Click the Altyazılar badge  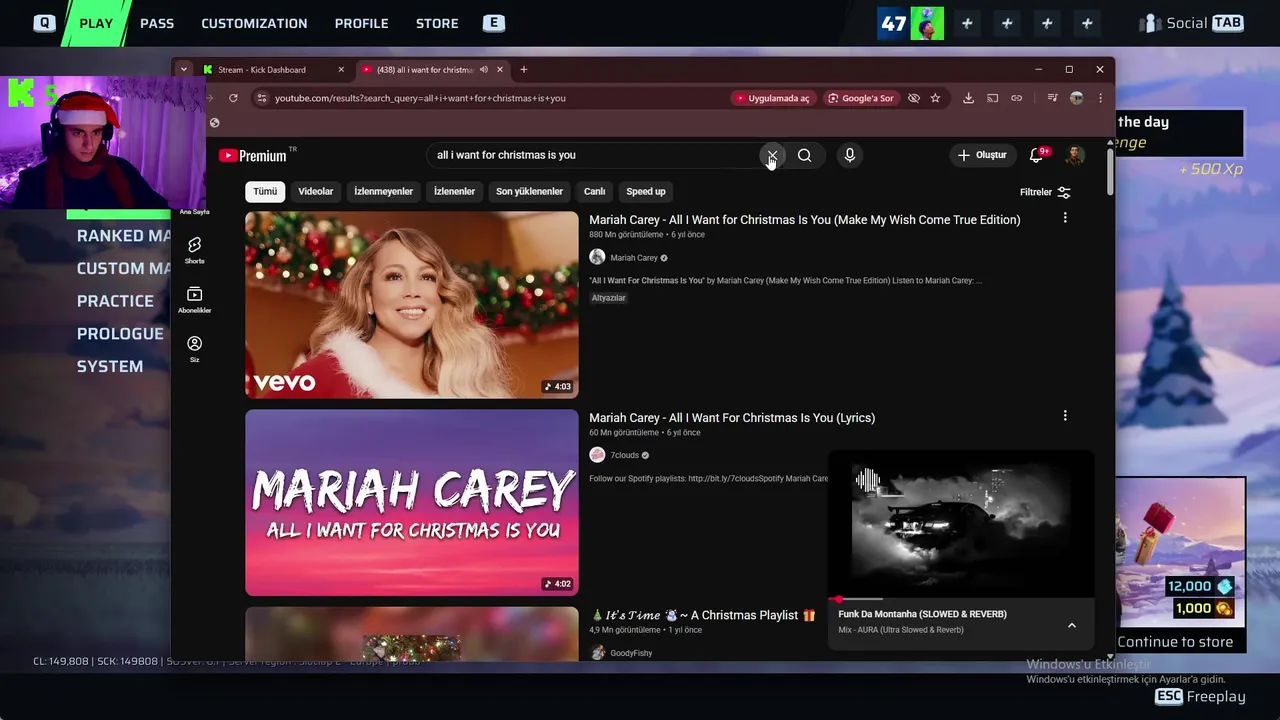pos(608,298)
